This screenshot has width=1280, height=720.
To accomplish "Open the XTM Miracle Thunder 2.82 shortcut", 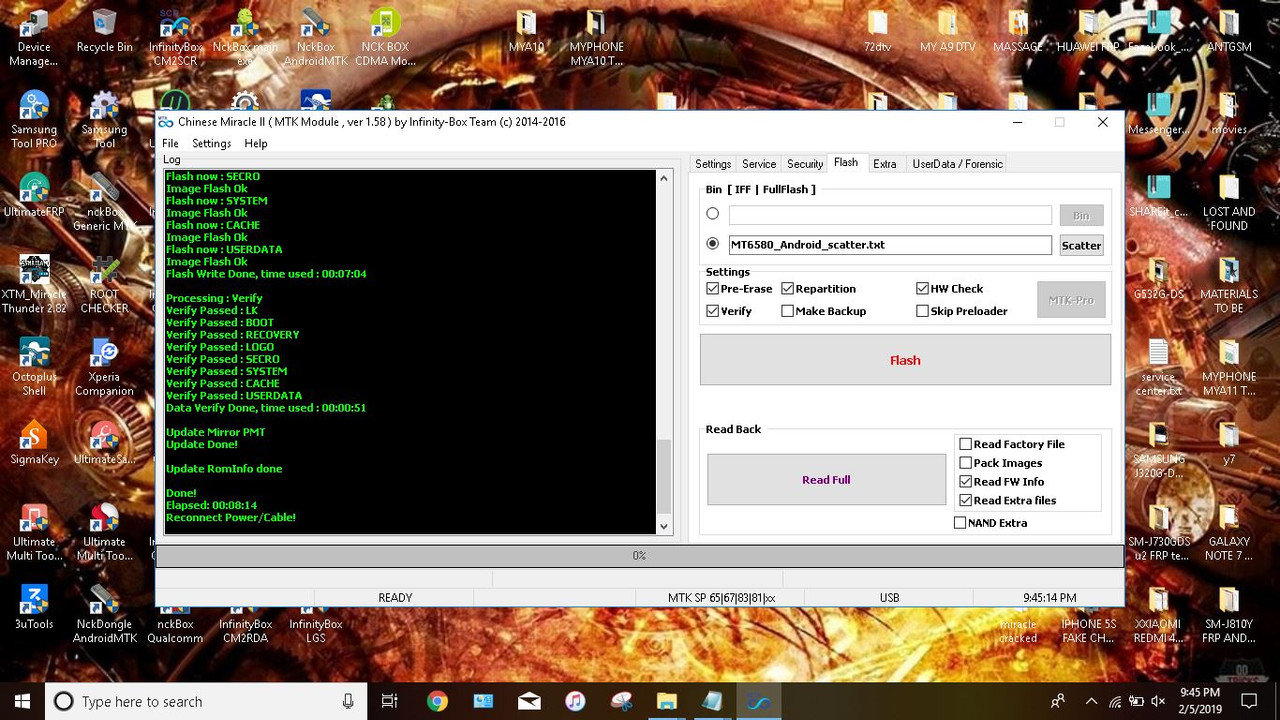I will coord(34,284).
